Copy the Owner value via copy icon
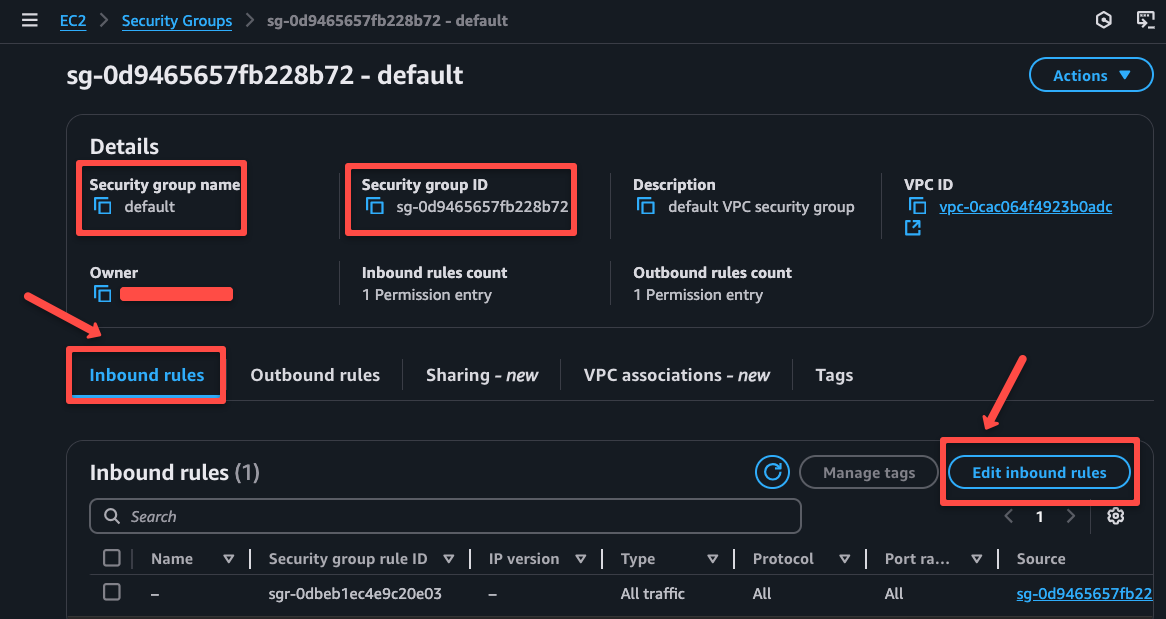Image resolution: width=1166 pixels, height=619 pixels. (x=102, y=293)
